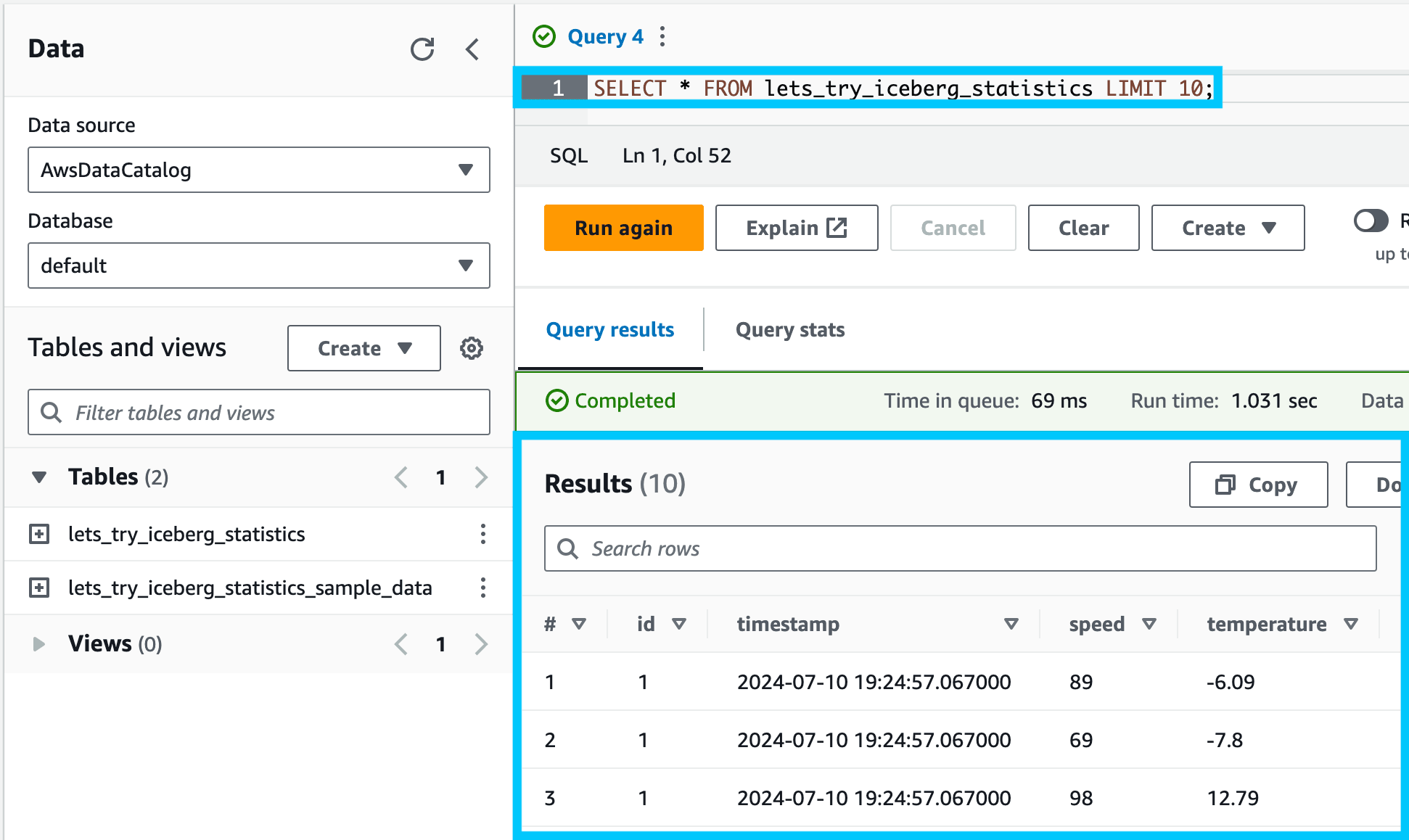This screenshot has width=1409, height=840.
Task: Open tables and views settings gear
Action: (x=472, y=348)
